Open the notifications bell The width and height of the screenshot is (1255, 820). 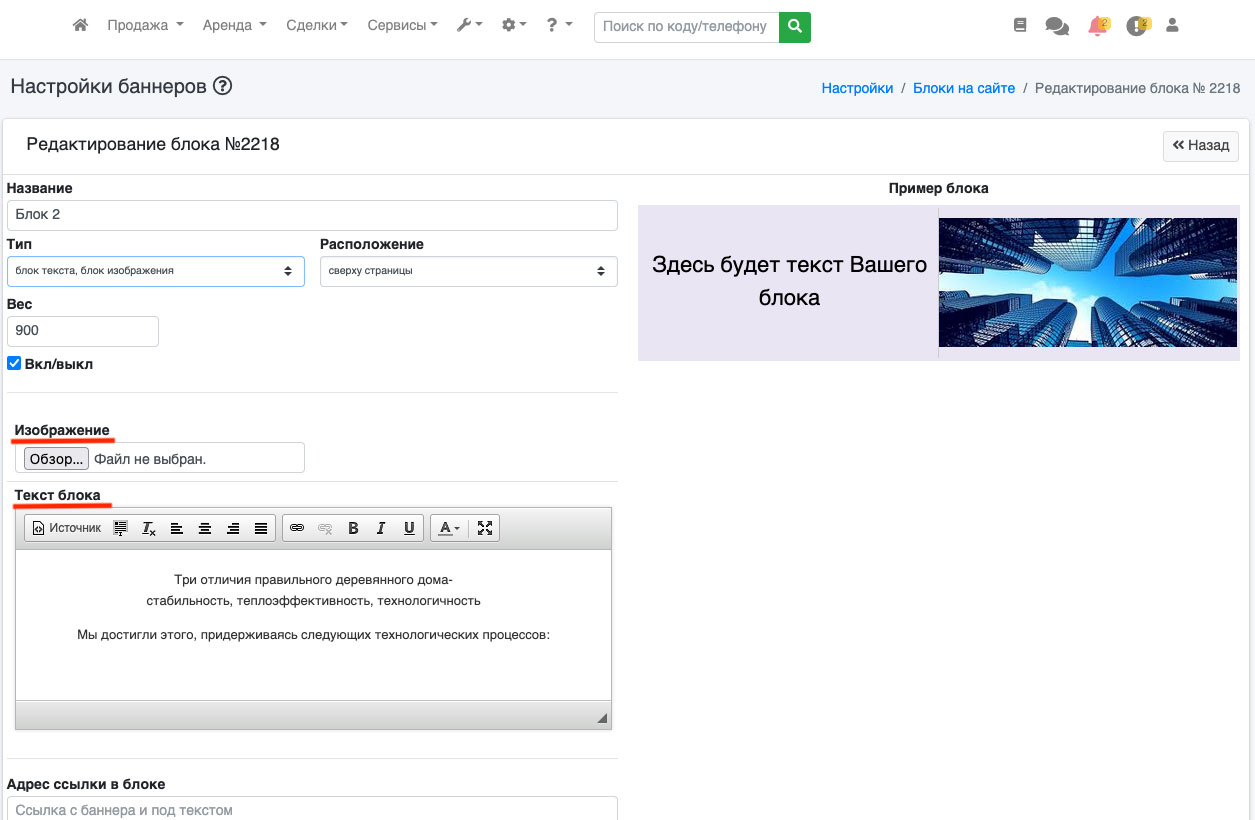point(1098,27)
